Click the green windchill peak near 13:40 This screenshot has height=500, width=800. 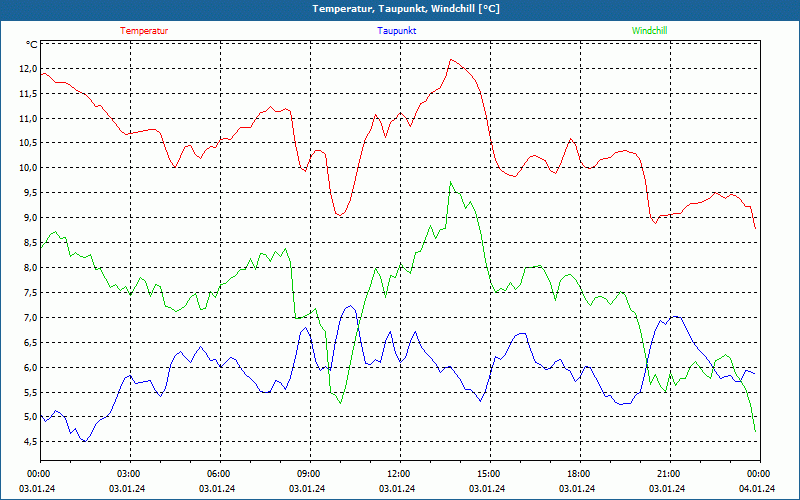click(x=450, y=182)
